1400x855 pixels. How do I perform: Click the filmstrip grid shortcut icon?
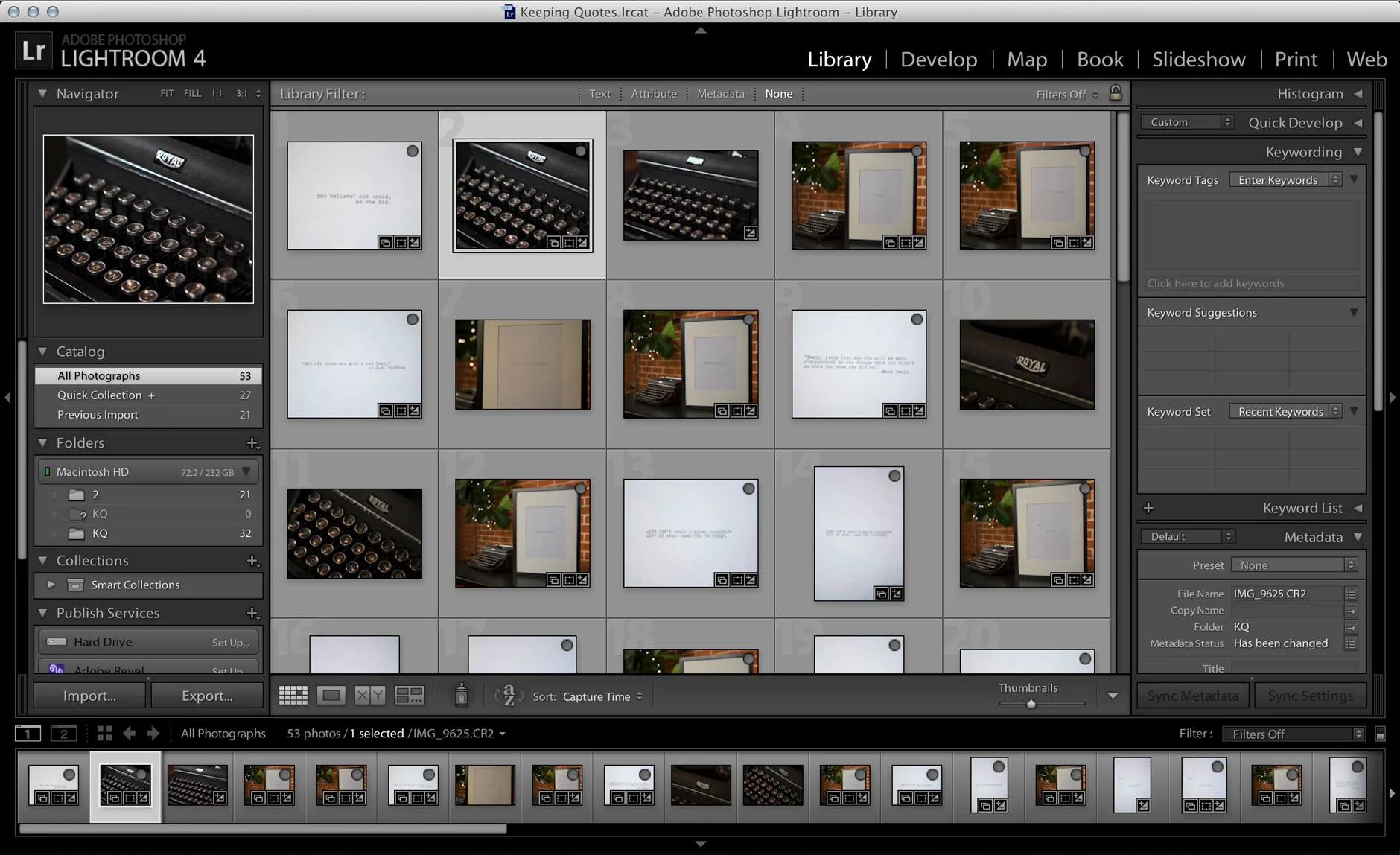coord(104,734)
